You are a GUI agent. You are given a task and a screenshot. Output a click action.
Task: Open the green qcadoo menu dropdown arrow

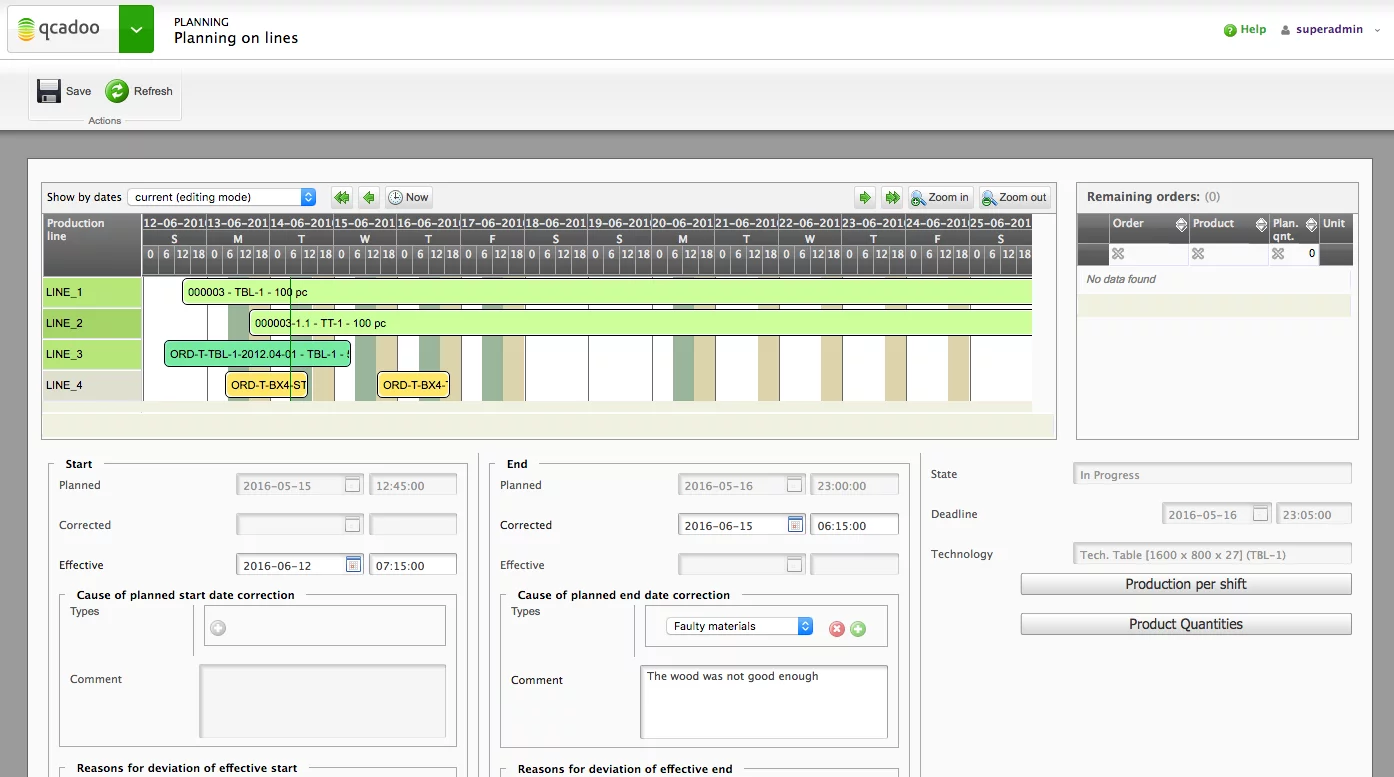136,29
